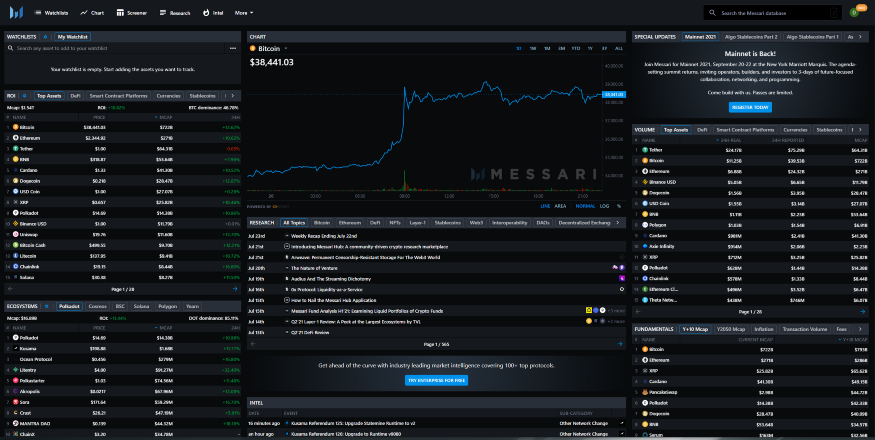Image resolution: width=875 pixels, height=440 pixels.
Task: Click the Dogecoin icon in ROI table
Action: coord(16,181)
